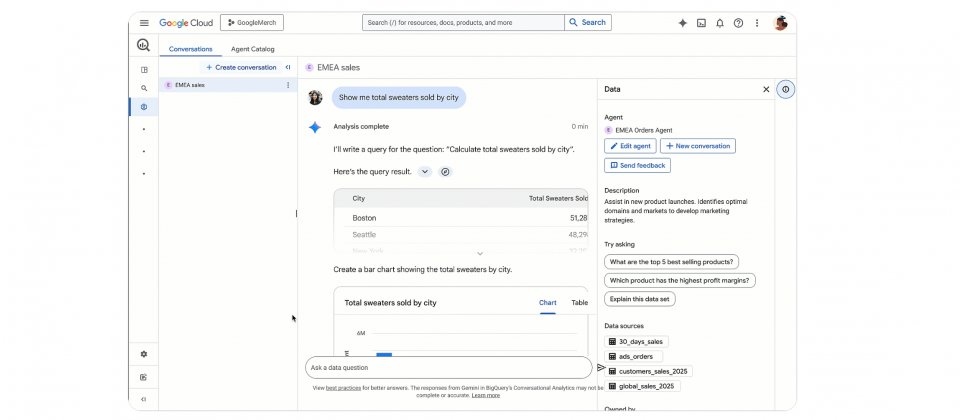The height and width of the screenshot is (420, 960).
Task: Open the main navigation hamburger menu
Action: click(x=144, y=22)
